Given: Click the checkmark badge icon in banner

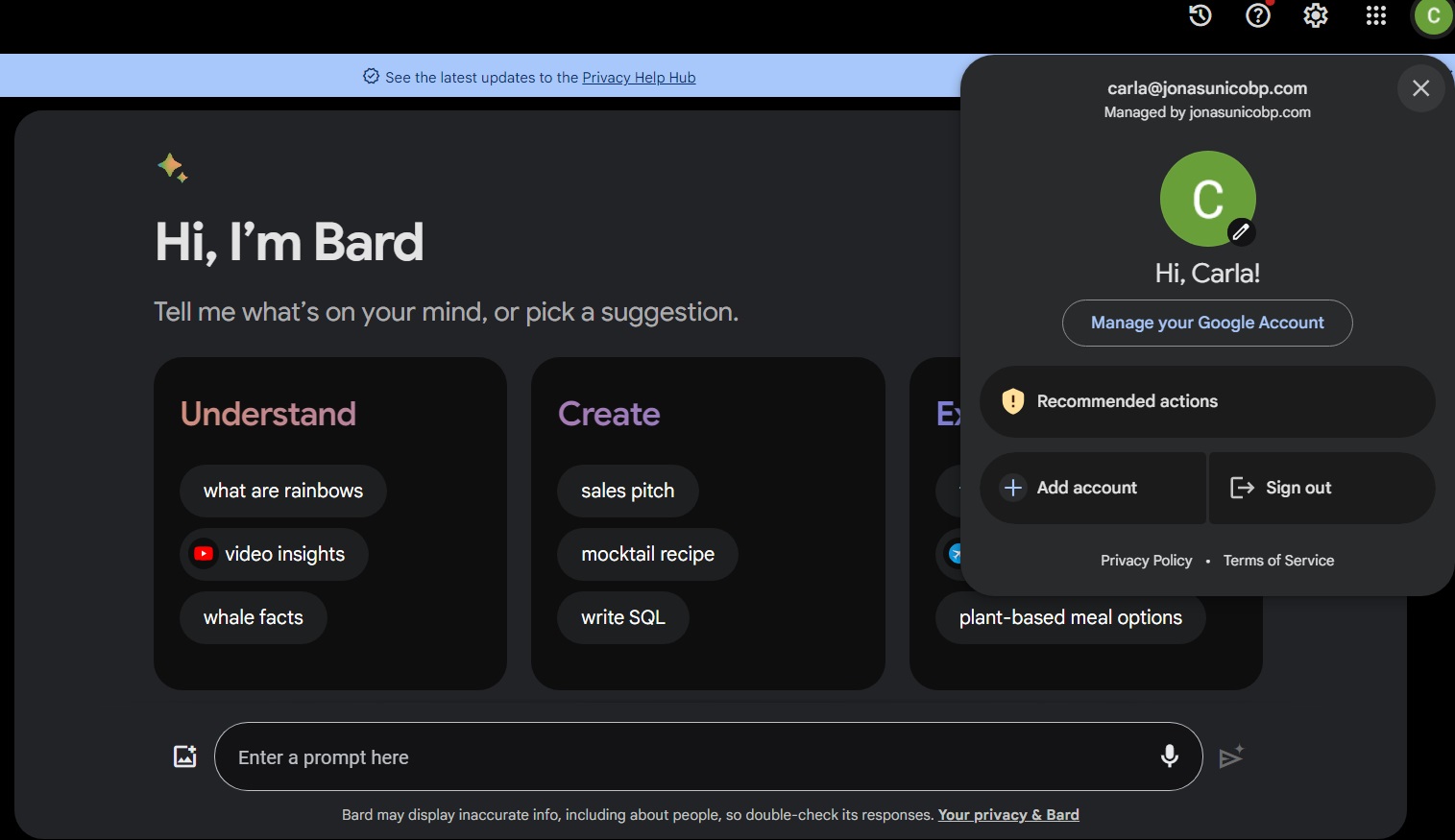Looking at the screenshot, I should pyautogui.click(x=371, y=77).
